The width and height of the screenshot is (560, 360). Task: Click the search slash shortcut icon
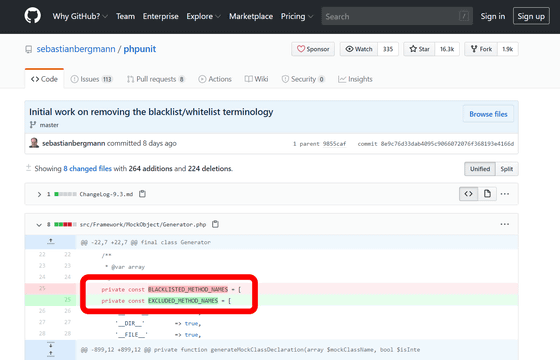(464, 16)
